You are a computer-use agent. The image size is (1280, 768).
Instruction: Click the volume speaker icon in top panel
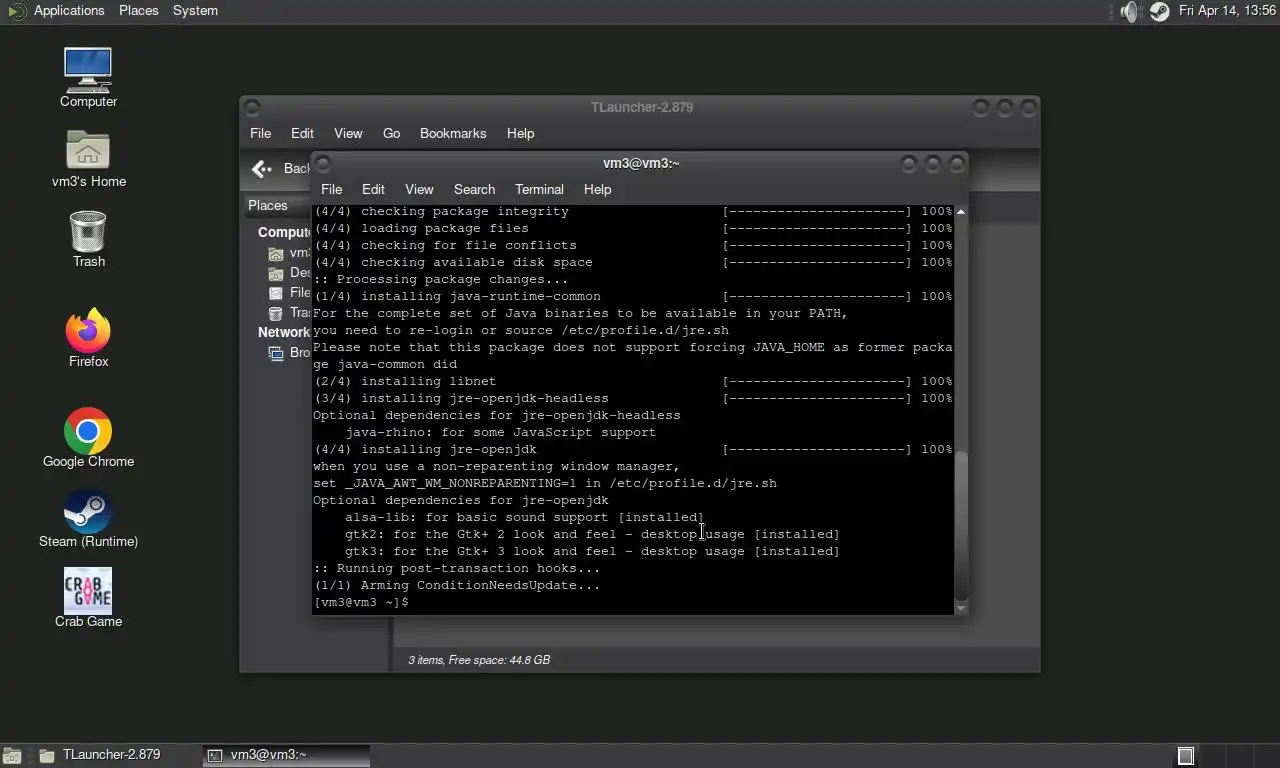point(1129,11)
